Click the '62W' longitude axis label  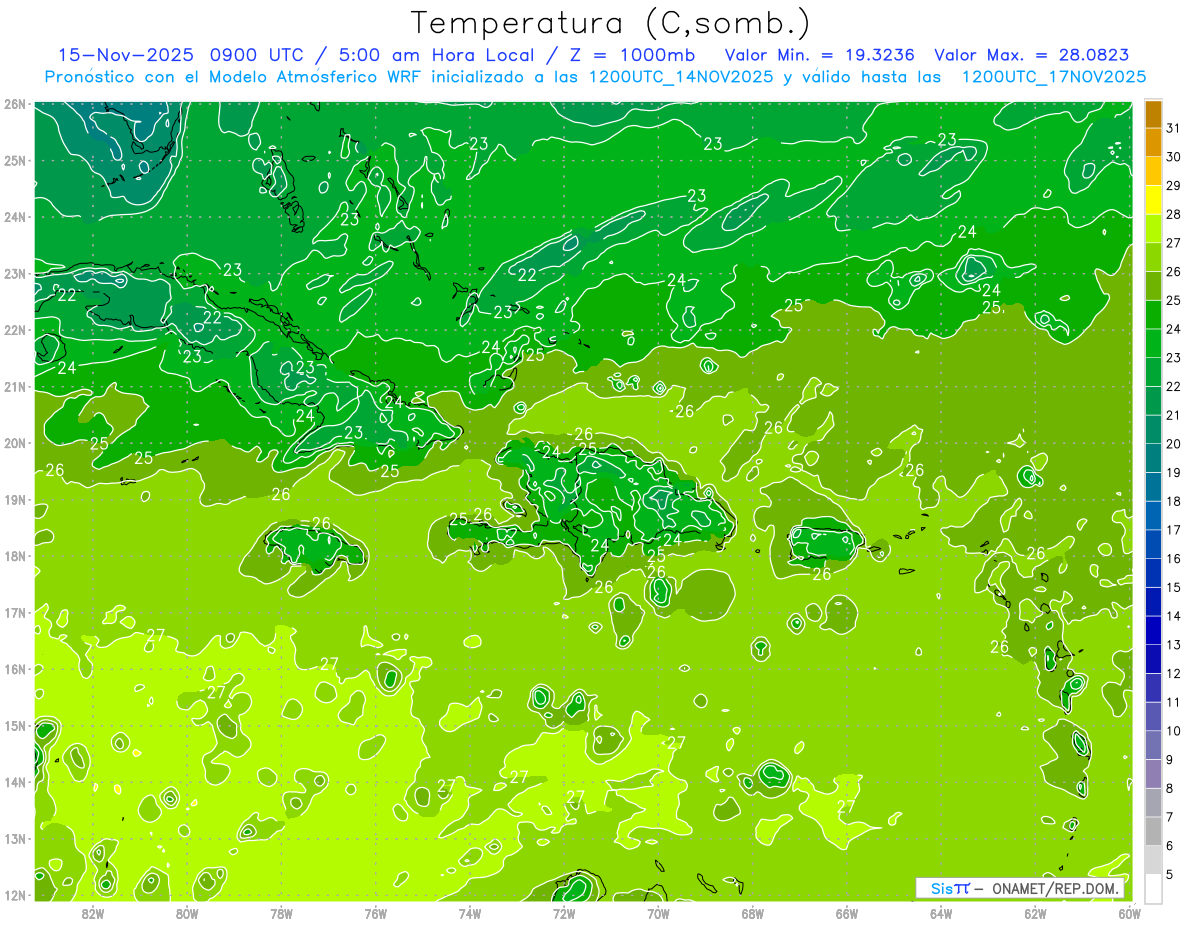1035,913
